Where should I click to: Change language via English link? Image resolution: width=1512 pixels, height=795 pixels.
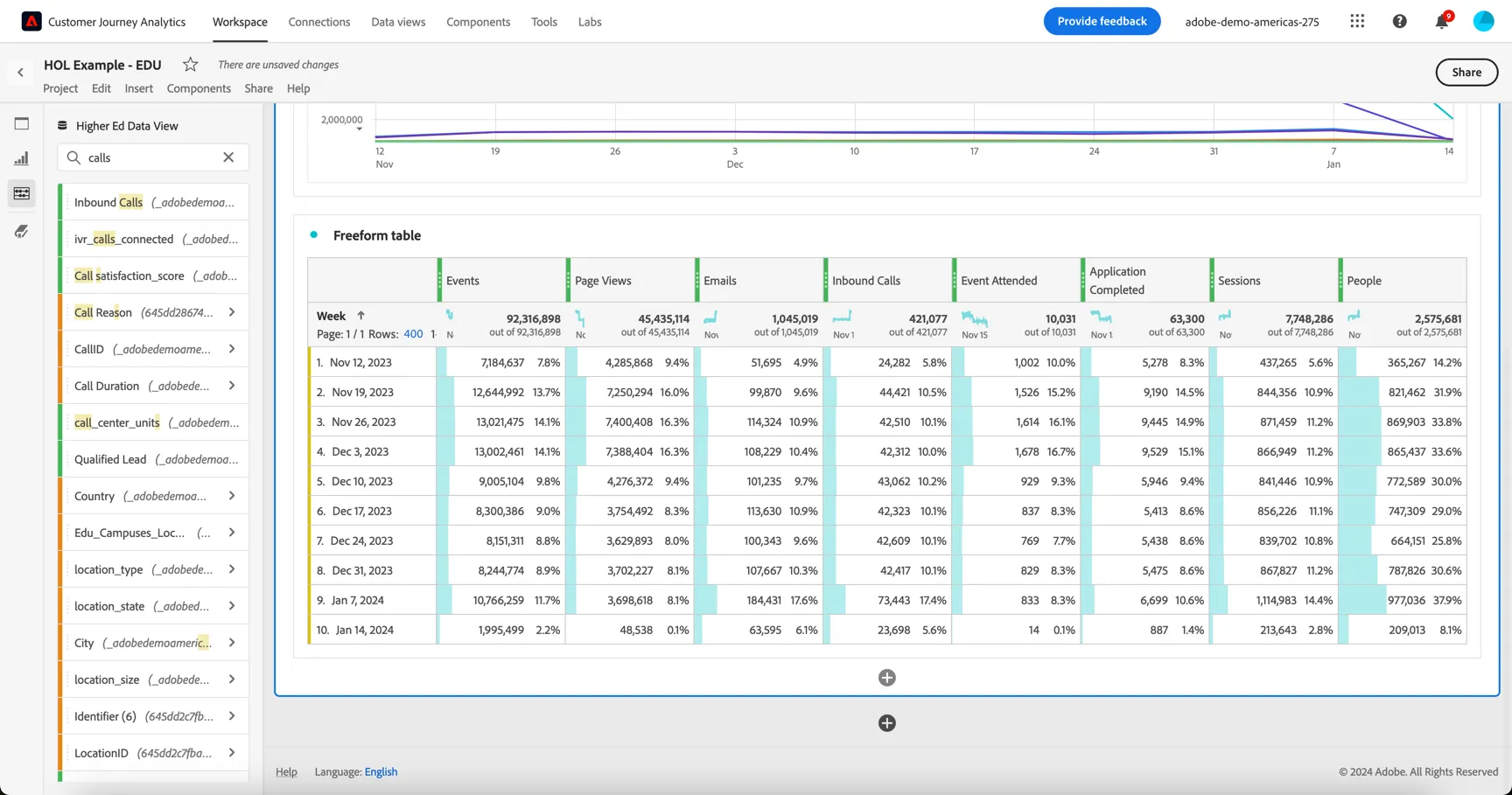381,771
